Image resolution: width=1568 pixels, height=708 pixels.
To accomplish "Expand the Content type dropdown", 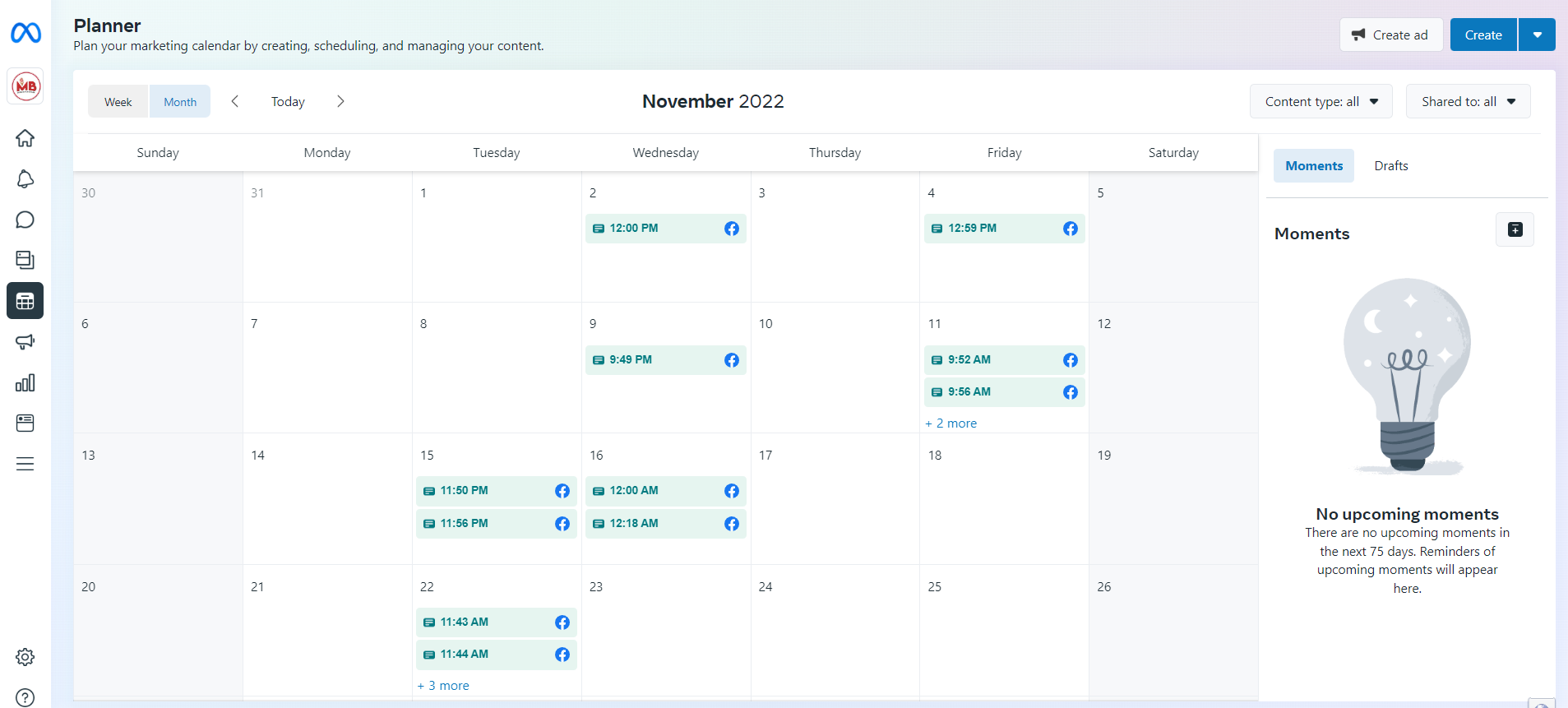I will [1321, 102].
